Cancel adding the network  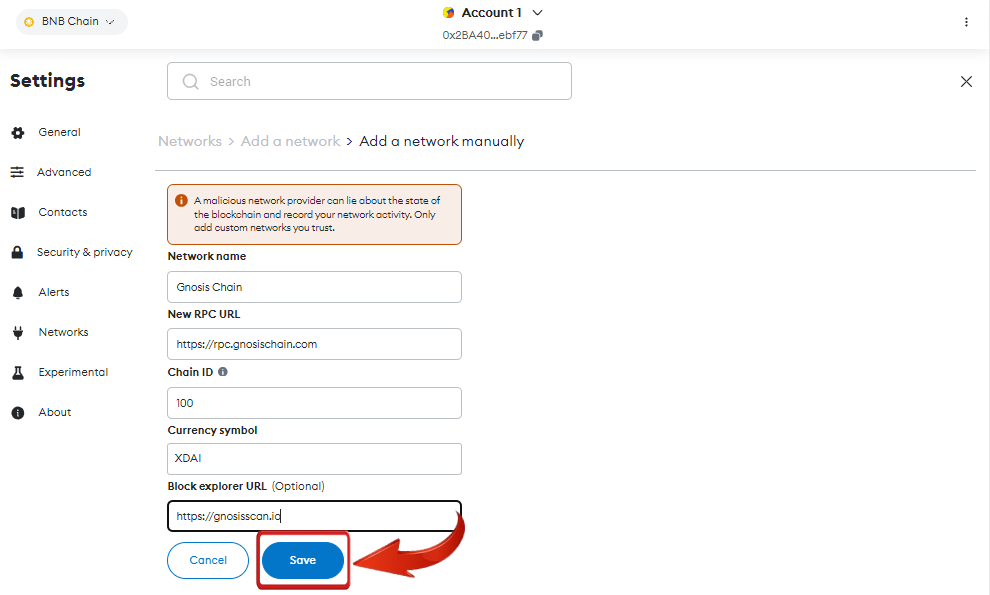click(208, 560)
